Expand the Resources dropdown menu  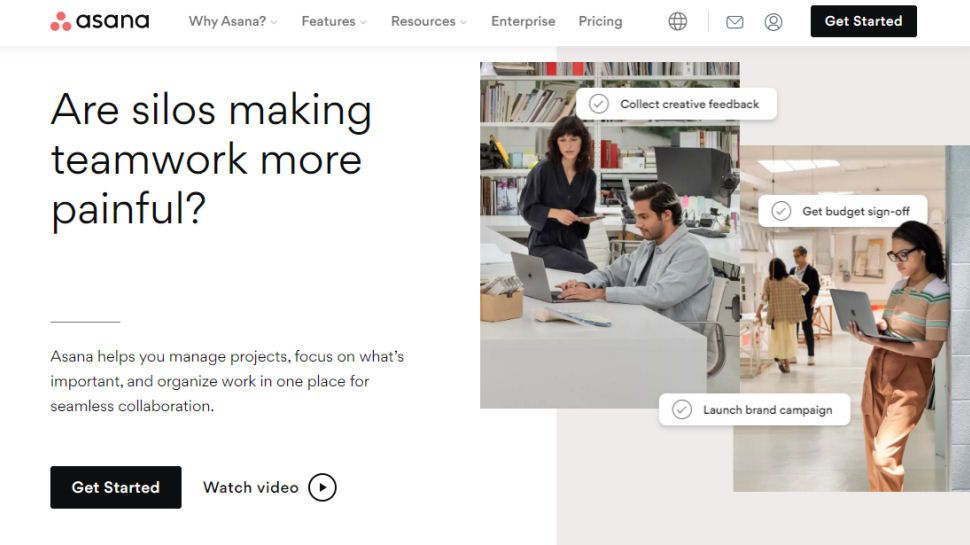428,21
